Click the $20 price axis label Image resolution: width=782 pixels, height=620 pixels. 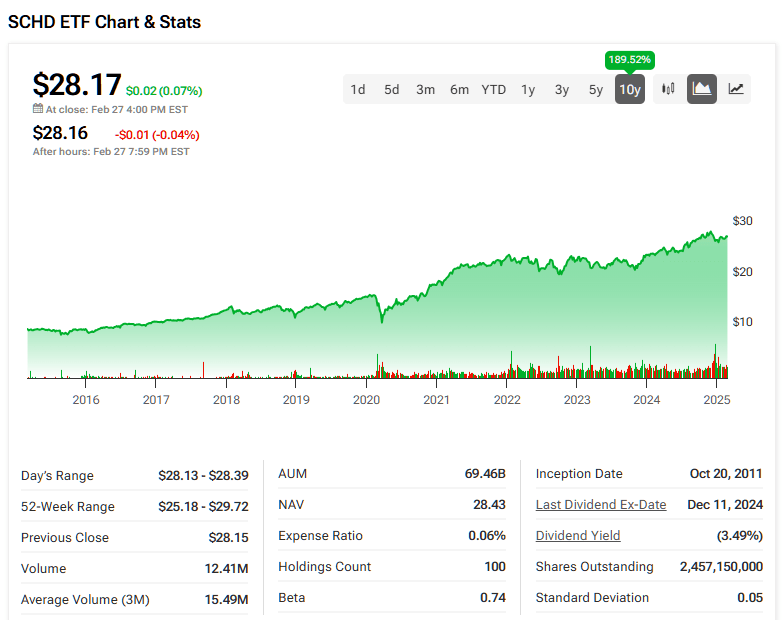coord(742,271)
